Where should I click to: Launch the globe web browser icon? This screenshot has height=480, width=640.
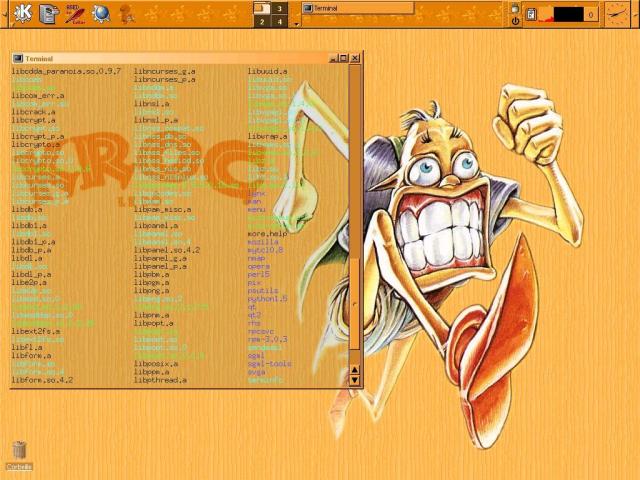(101, 13)
